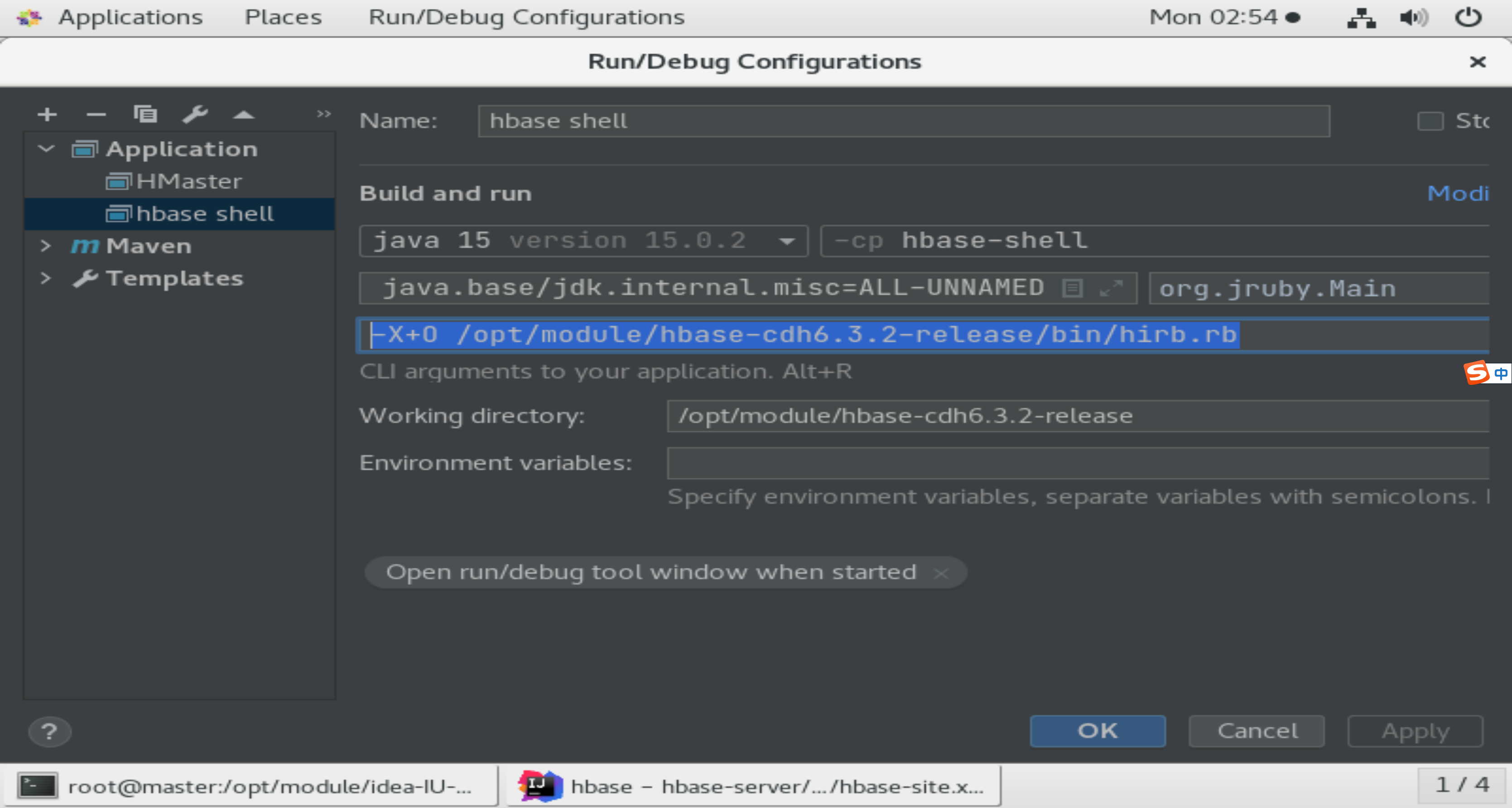
Task: Collapse the Application tree node
Action: tap(46, 149)
